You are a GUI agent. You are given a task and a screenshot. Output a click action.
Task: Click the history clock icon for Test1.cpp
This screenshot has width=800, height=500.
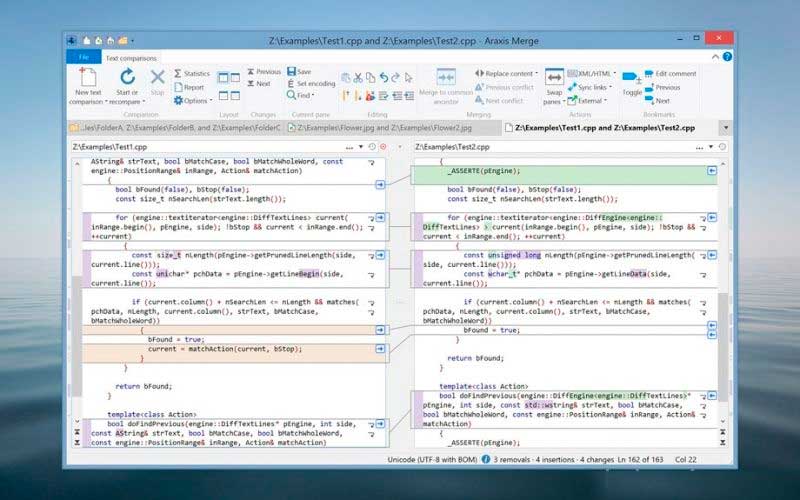[372, 147]
